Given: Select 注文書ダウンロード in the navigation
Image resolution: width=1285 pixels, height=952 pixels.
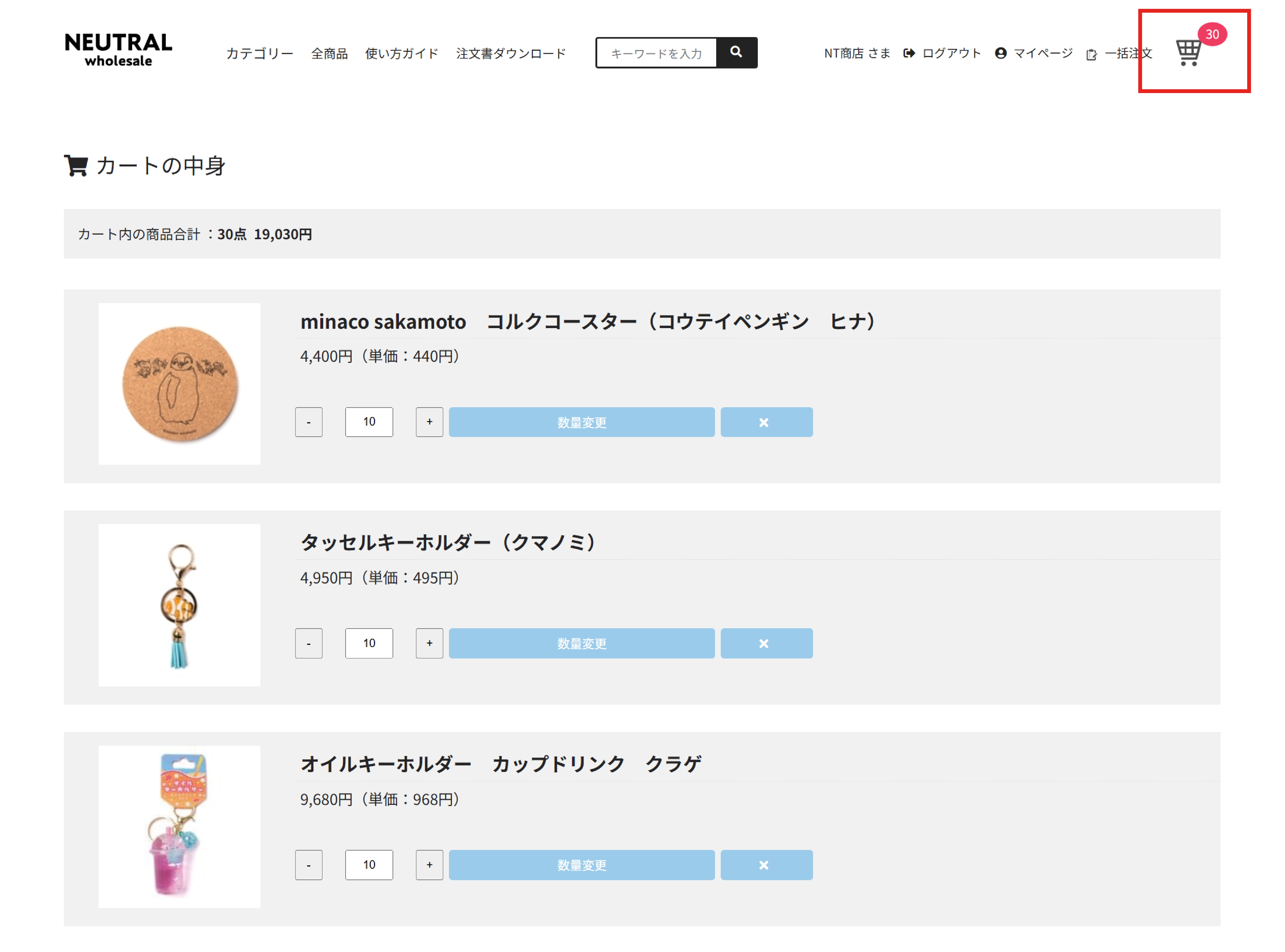Looking at the screenshot, I should pos(511,54).
